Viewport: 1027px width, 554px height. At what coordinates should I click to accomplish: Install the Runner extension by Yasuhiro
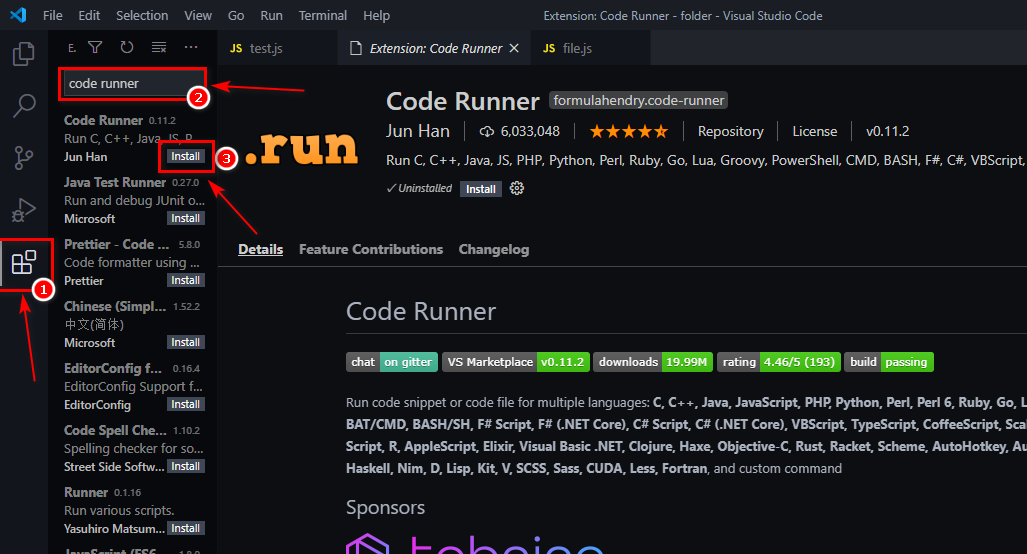(185, 528)
